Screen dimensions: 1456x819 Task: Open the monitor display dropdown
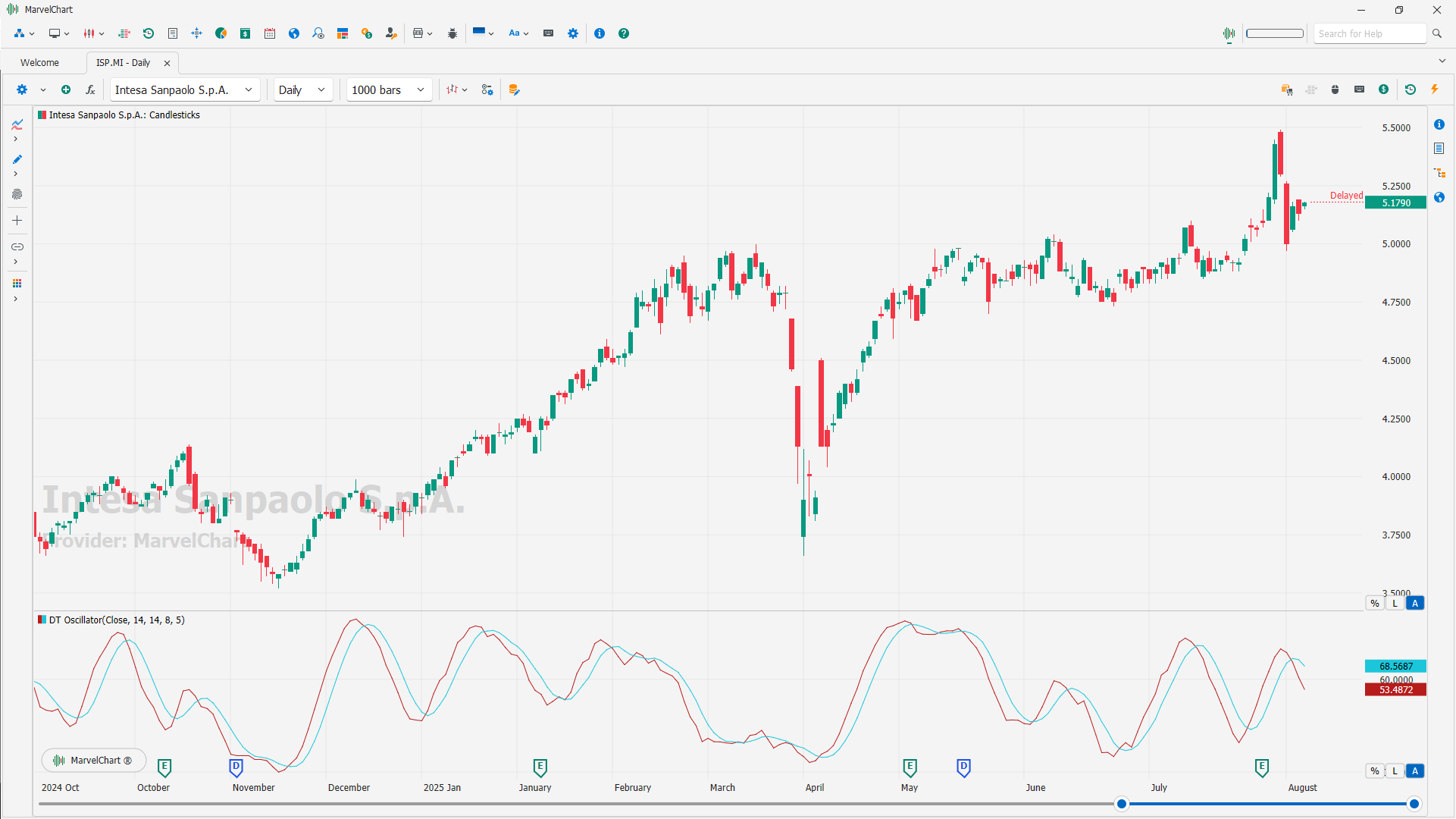(x=59, y=33)
